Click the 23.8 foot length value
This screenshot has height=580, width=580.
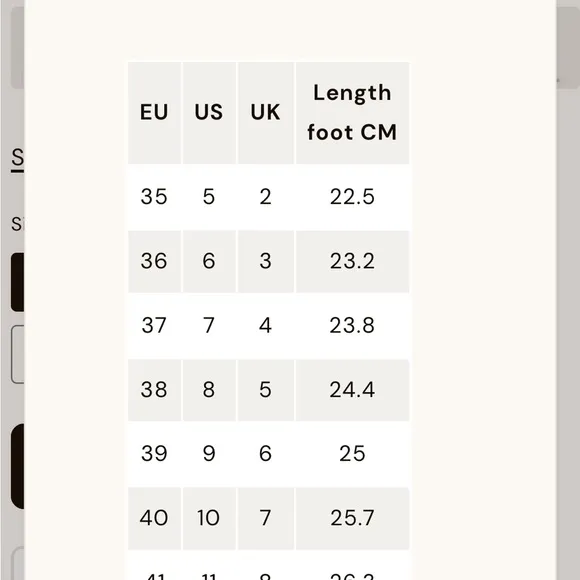(352, 326)
